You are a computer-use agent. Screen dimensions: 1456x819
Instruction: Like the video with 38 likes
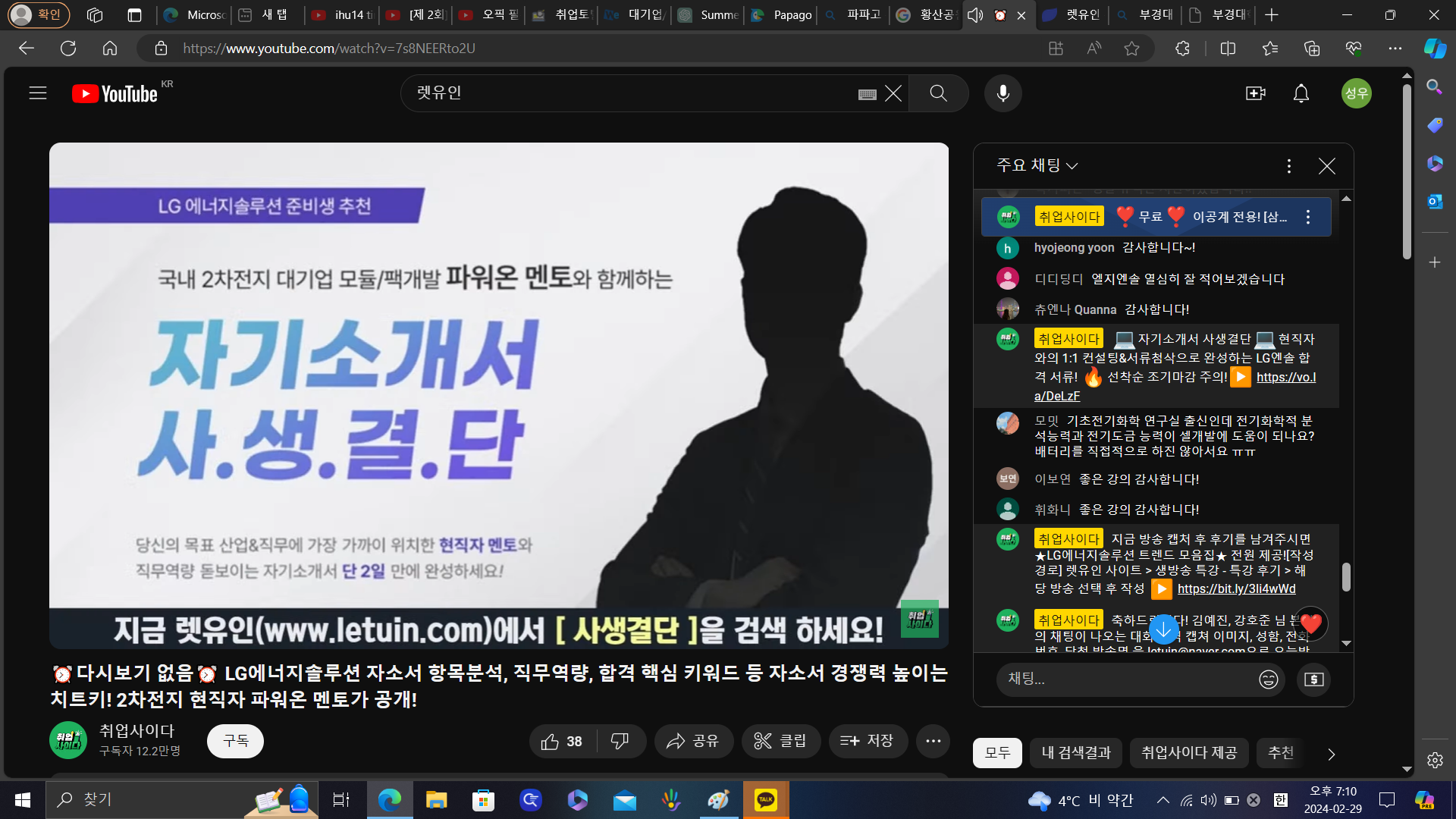coord(563,741)
